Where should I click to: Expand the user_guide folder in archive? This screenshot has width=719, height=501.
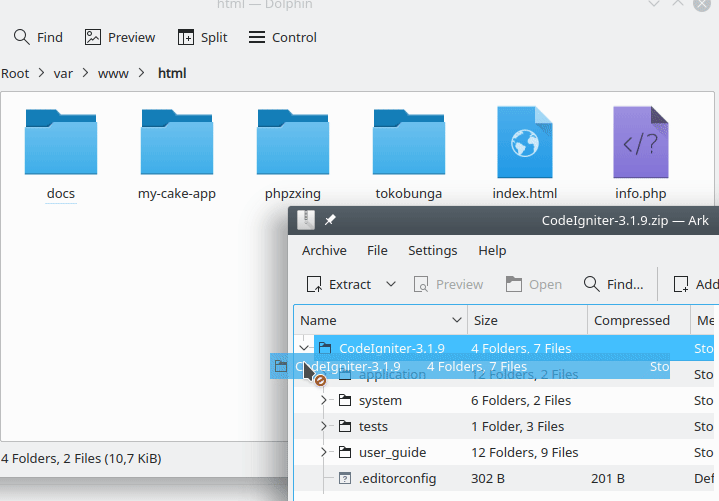[x=324, y=452]
